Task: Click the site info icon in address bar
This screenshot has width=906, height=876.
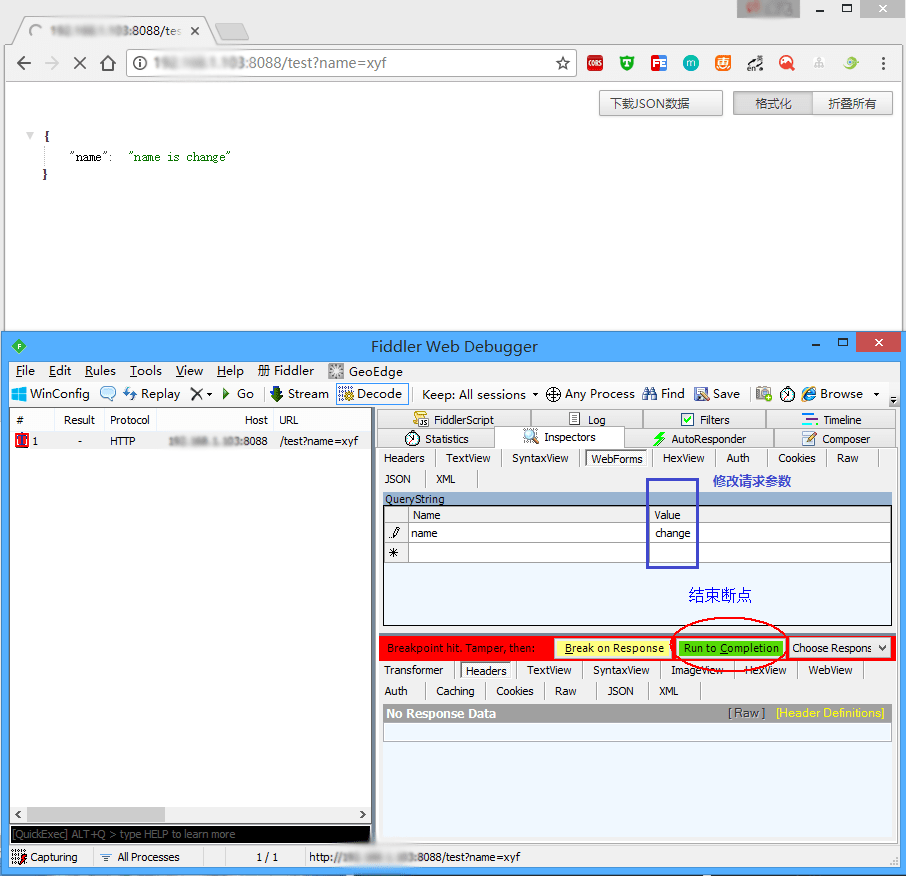Action: pyautogui.click(x=140, y=63)
